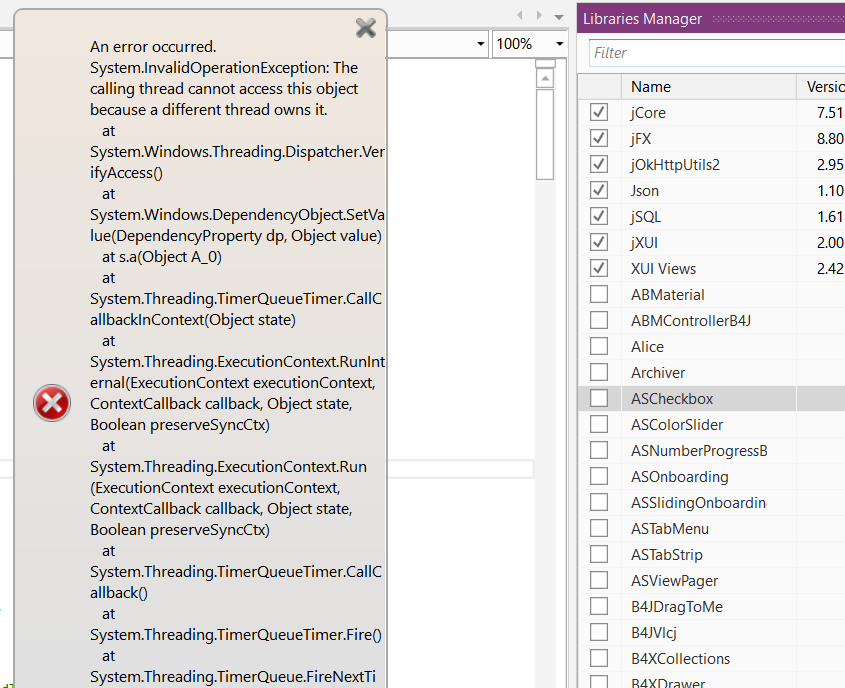This screenshot has width=845, height=688.
Task: Check the ABMControllerB4J library
Action: tap(599, 320)
